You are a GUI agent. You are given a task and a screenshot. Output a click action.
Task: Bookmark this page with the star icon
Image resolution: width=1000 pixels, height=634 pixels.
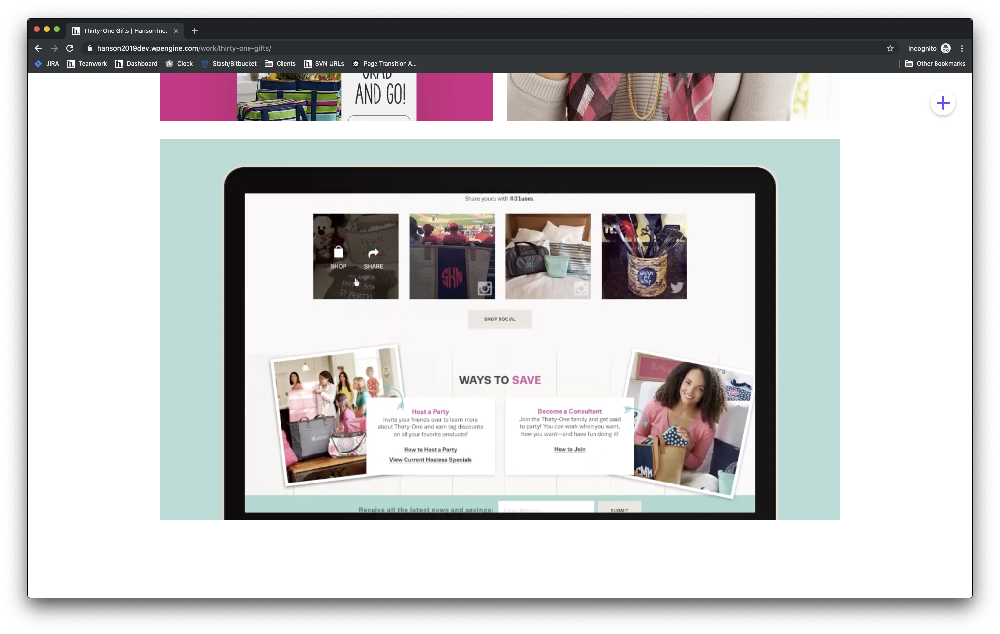[890, 48]
